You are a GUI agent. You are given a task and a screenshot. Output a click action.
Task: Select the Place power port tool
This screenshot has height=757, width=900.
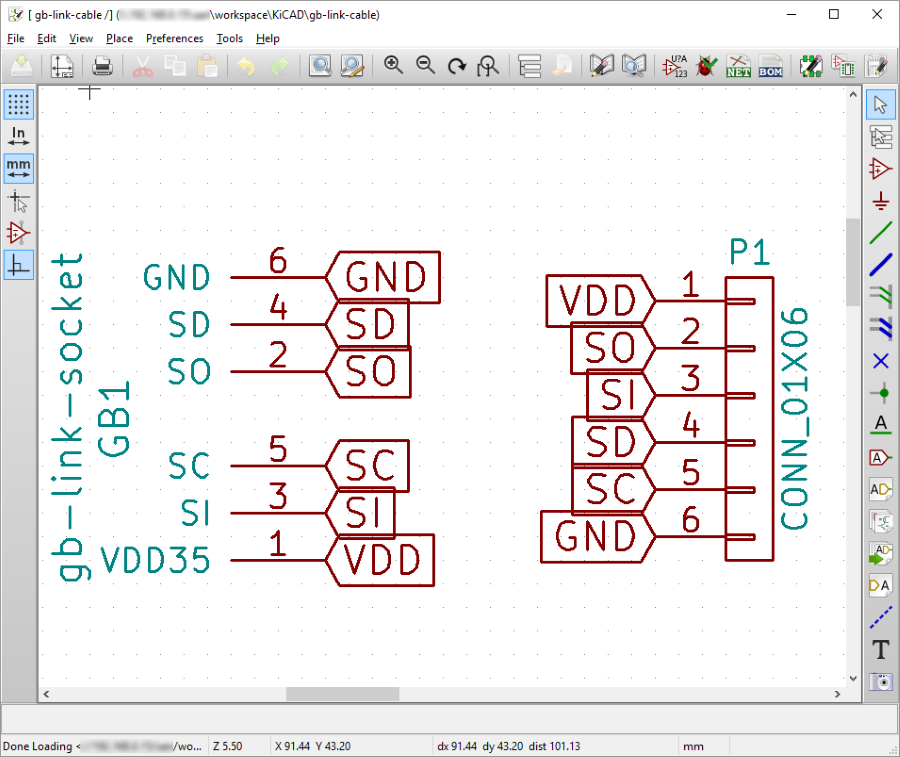click(x=880, y=201)
